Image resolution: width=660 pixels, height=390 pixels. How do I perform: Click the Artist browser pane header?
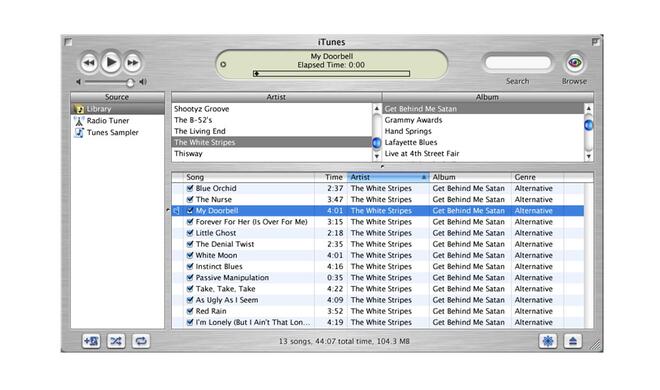[277, 97]
